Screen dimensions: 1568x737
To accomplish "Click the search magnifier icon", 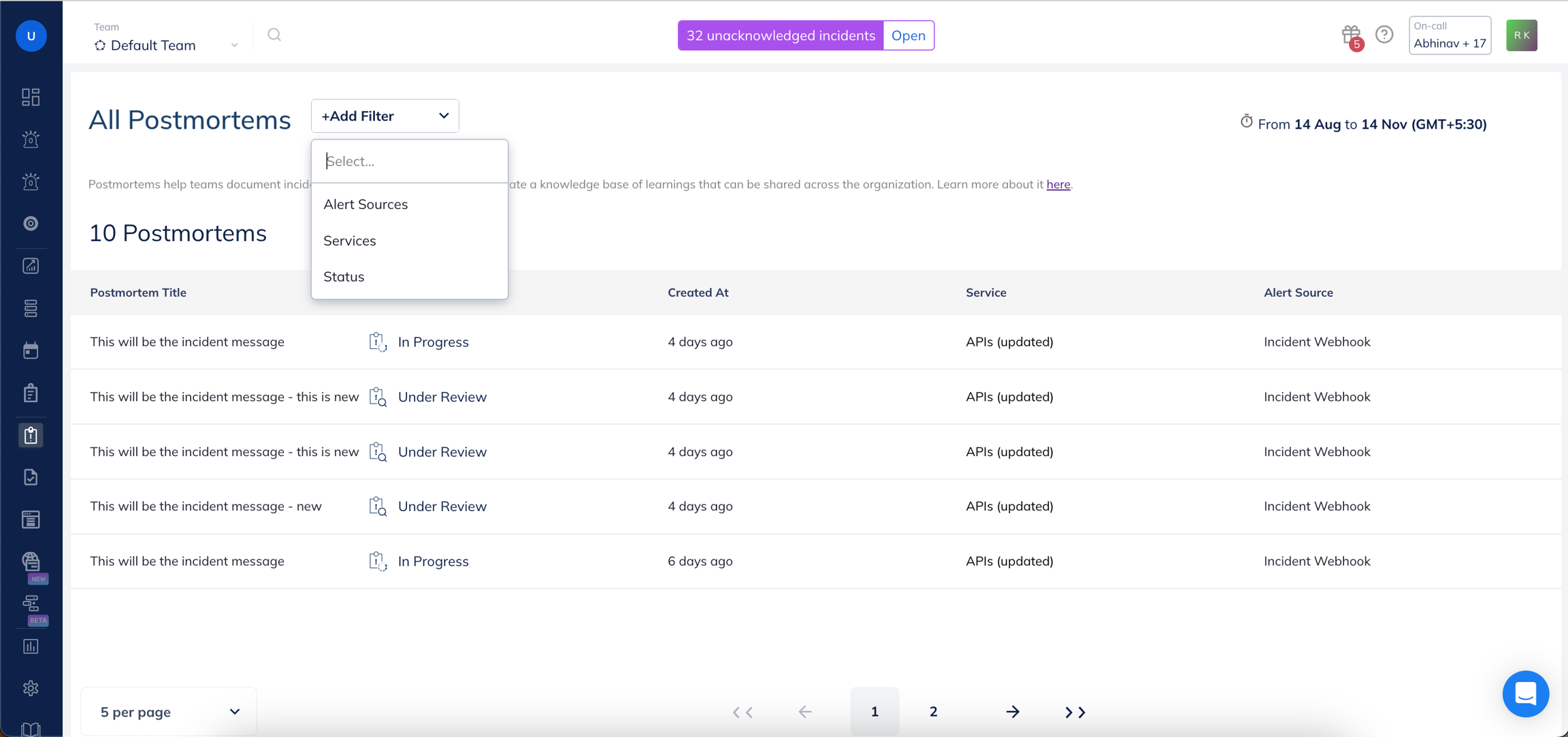I will click(x=274, y=35).
